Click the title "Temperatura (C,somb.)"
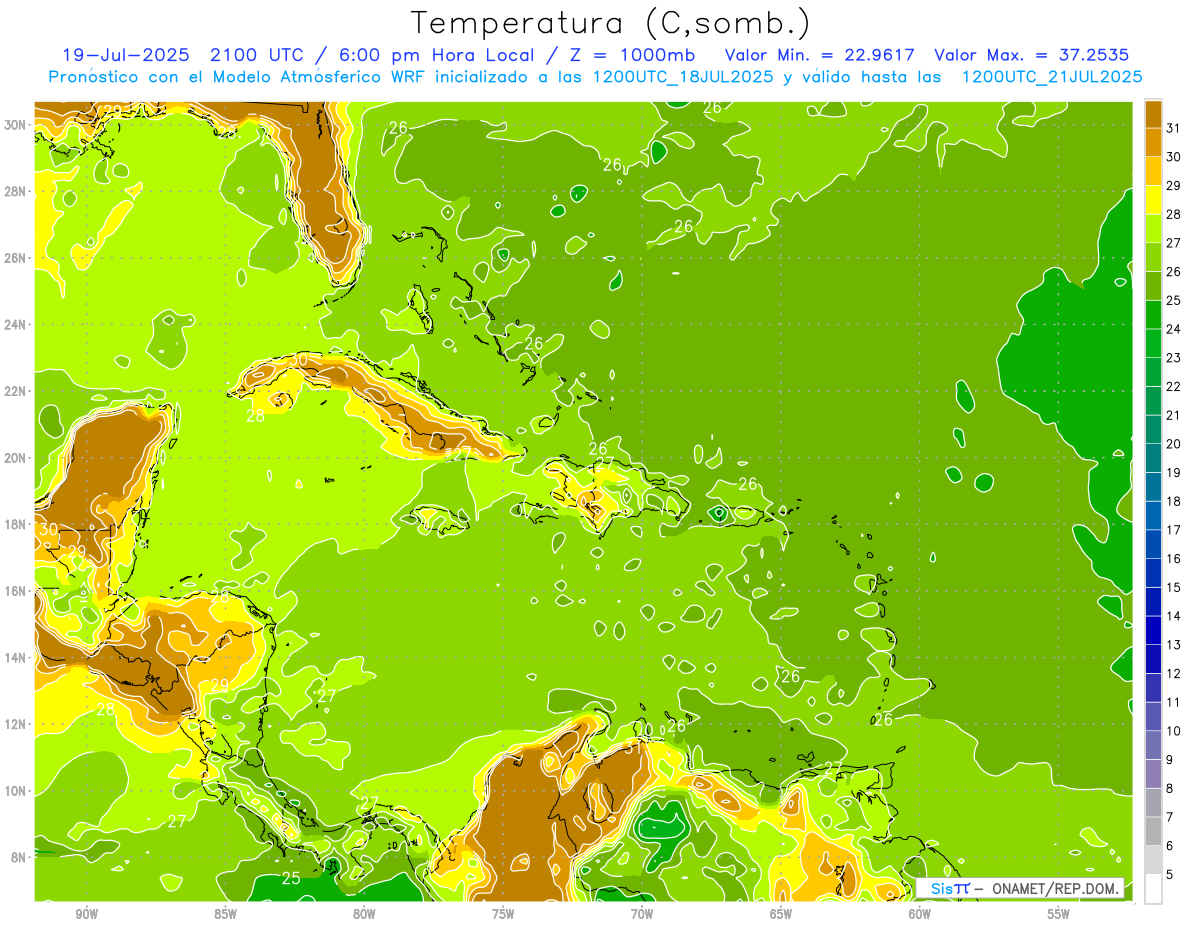This screenshot has width=1200, height=927. tap(610, 23)
